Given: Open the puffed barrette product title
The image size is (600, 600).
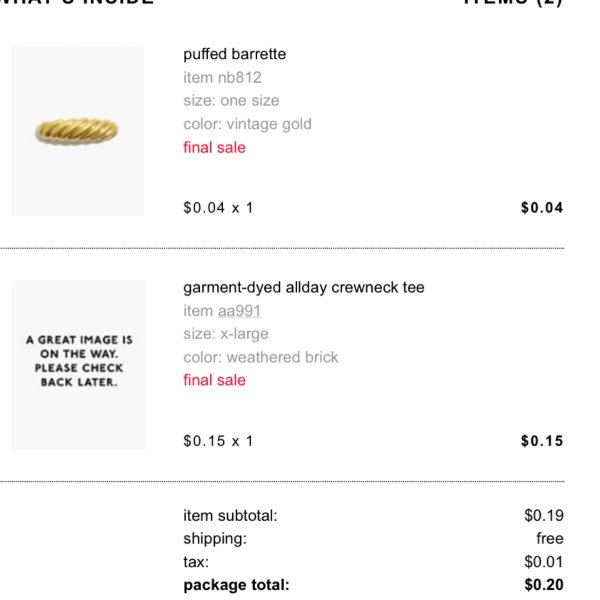Looking at the screenshot, I should [235, 54].
